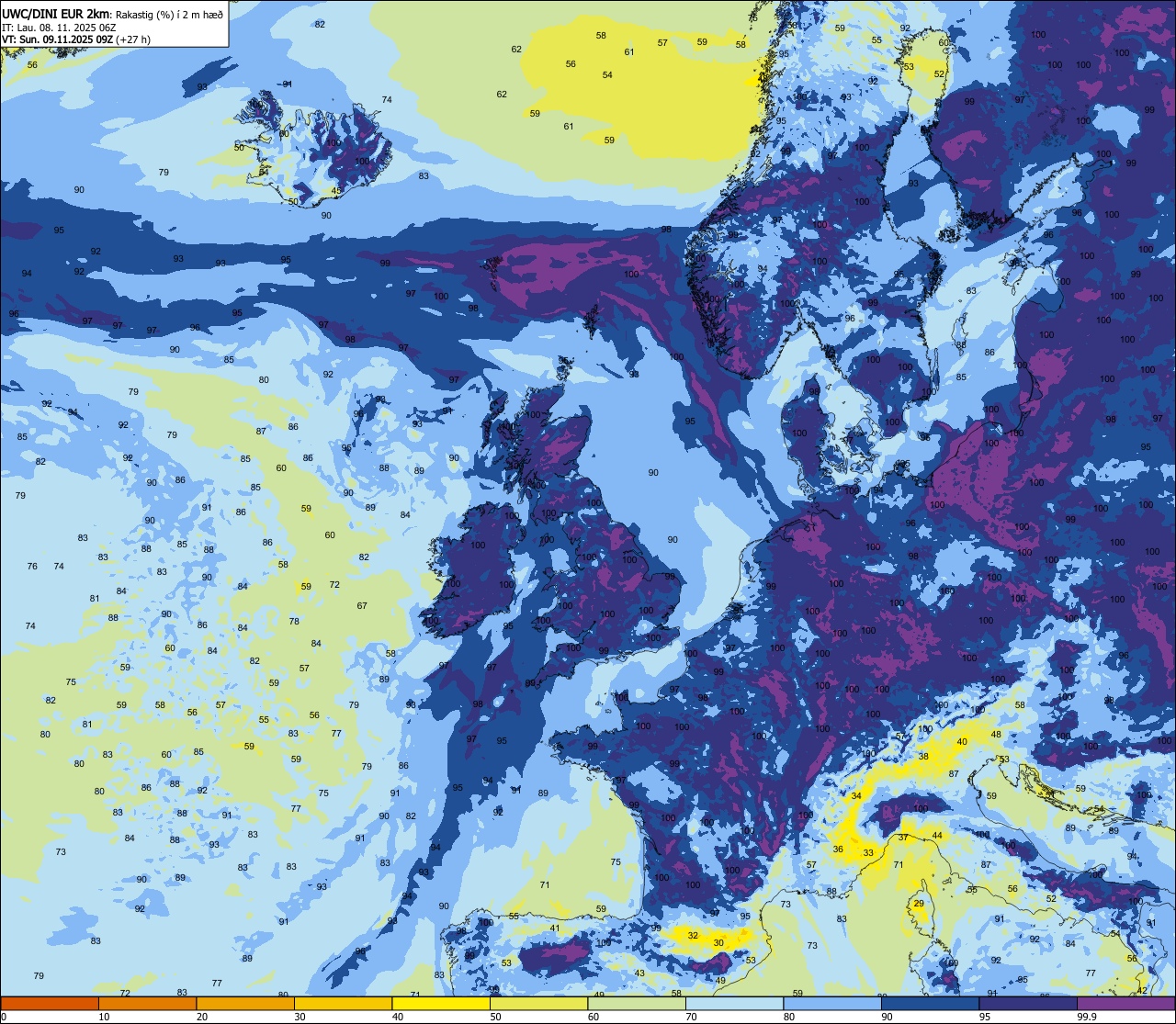Click the legend tick label 10
The height and width of the screenshot is (1024, 1176).
(x=104, y=1017)
